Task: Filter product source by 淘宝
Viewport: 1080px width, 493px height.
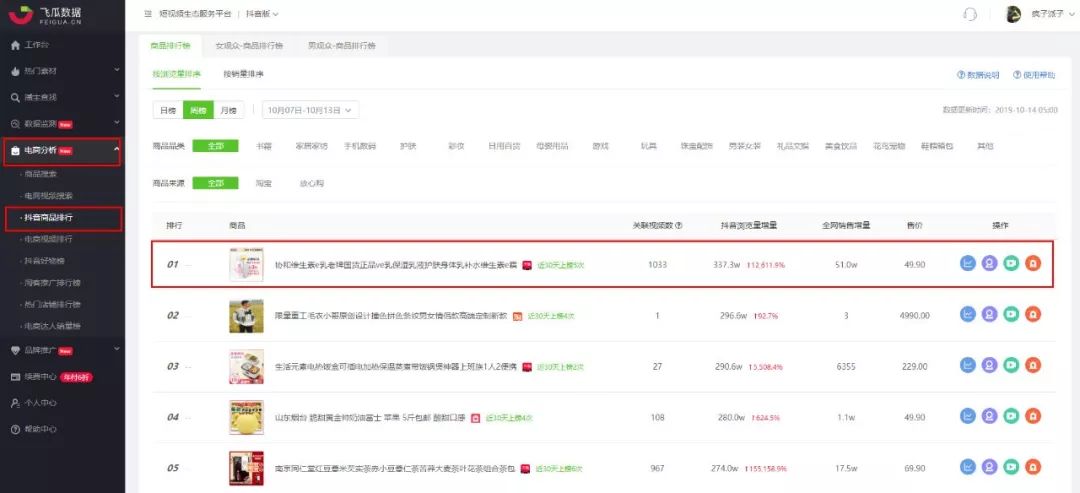Action: click(263, 184)
